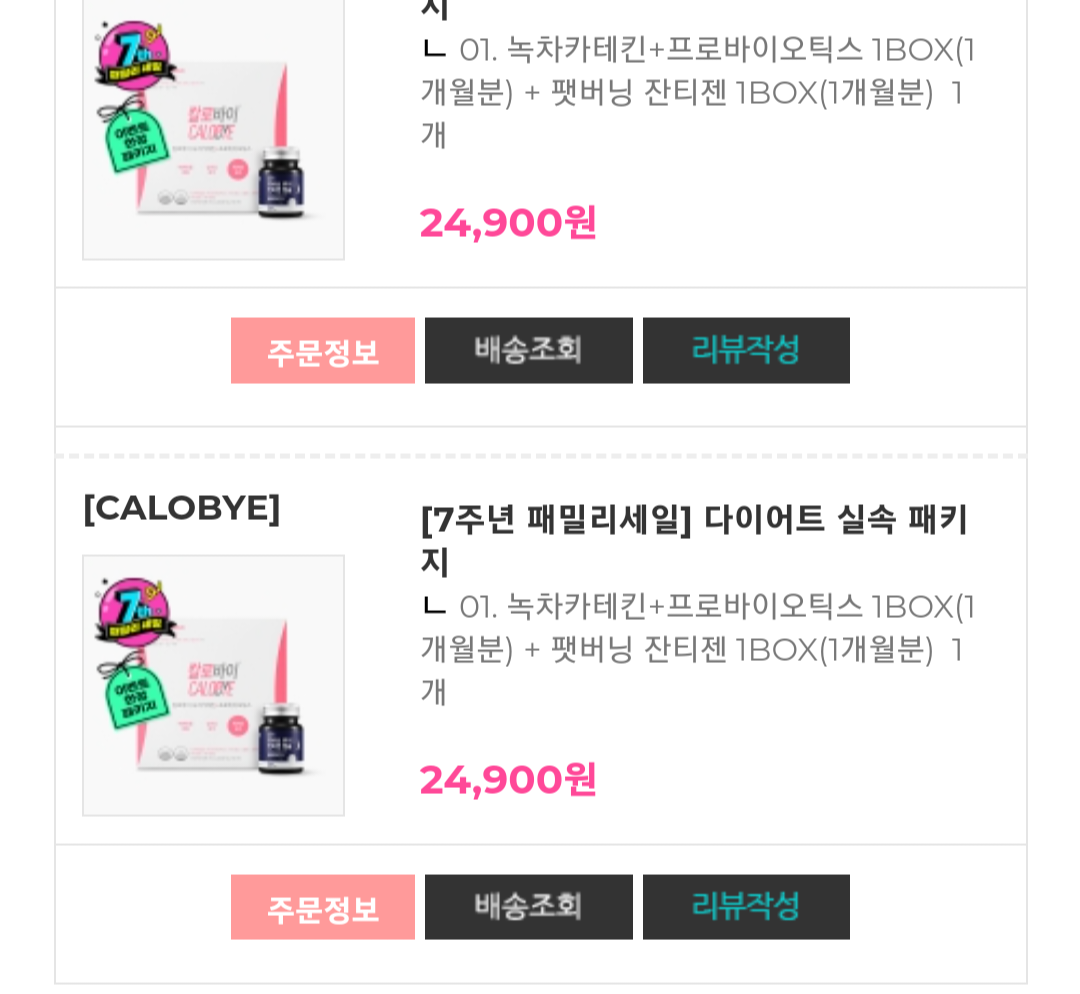Screen dimensions: 1080x994
Task: Click the upper order's option description text
Action: [696, 92]
